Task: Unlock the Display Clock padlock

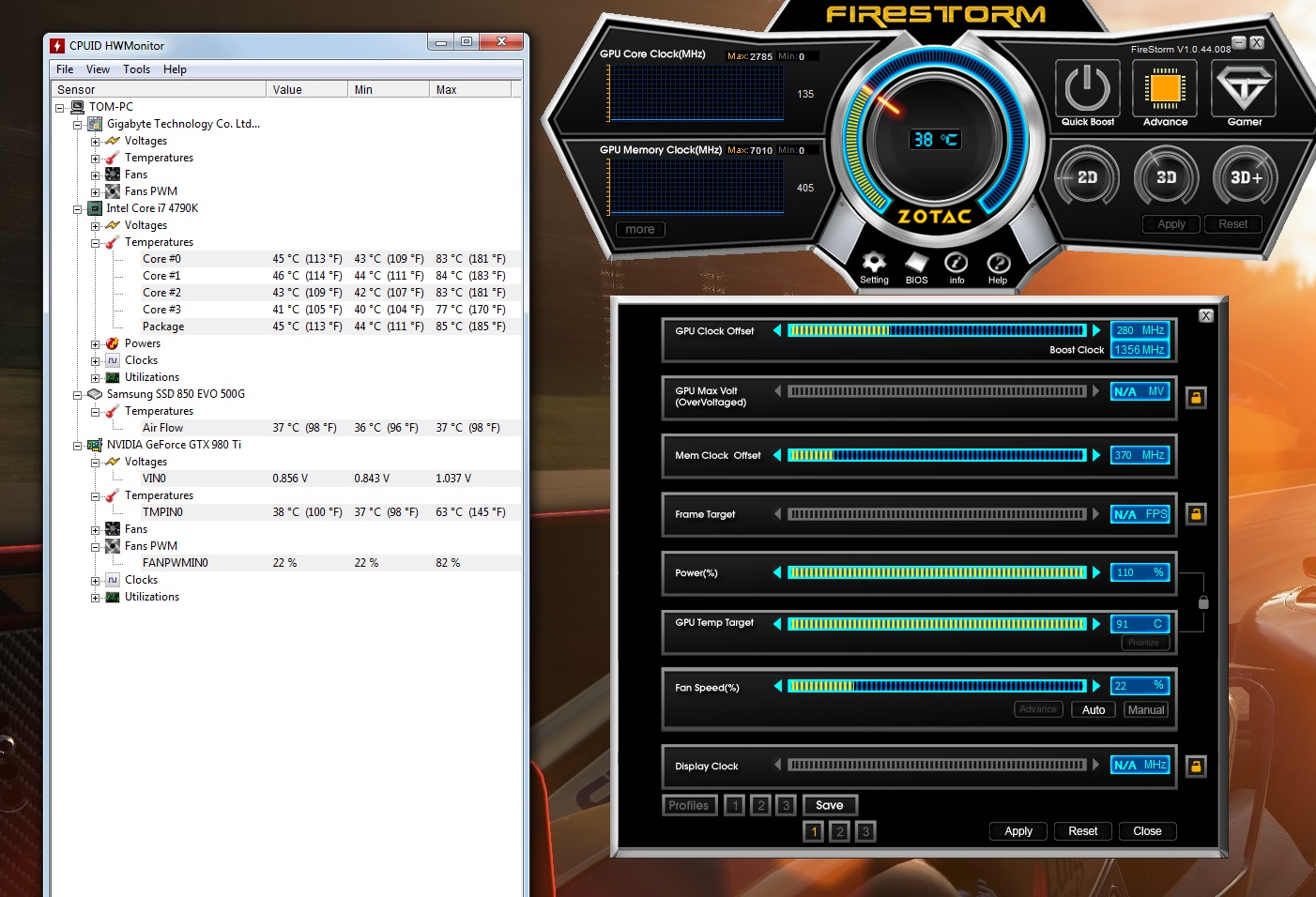Action: point(1196,767)
